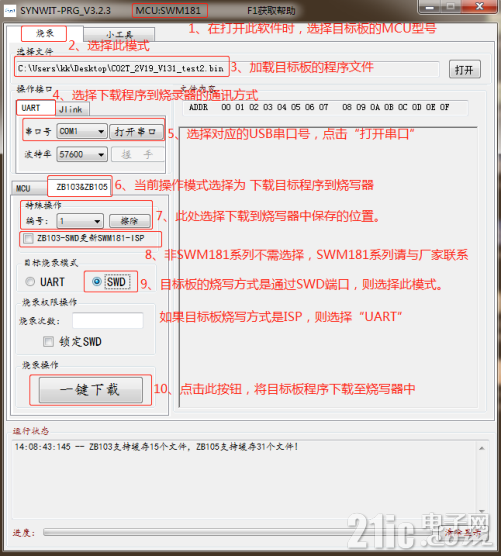
Task: Select the Jlink interface tab
Action: [x=72, y=109]
